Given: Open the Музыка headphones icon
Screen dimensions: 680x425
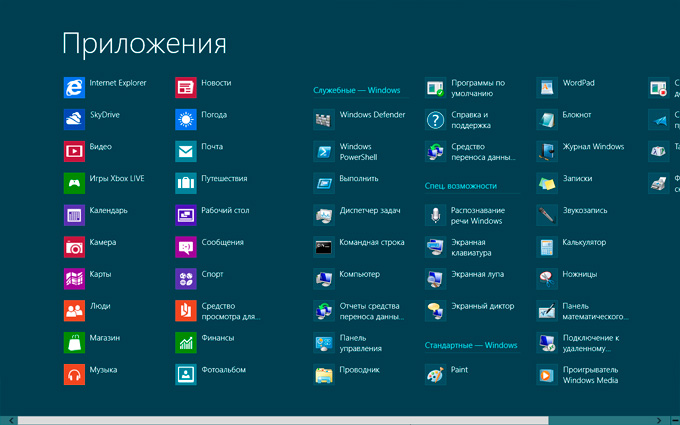Looking at the screenshot, I should coord(74,374).
